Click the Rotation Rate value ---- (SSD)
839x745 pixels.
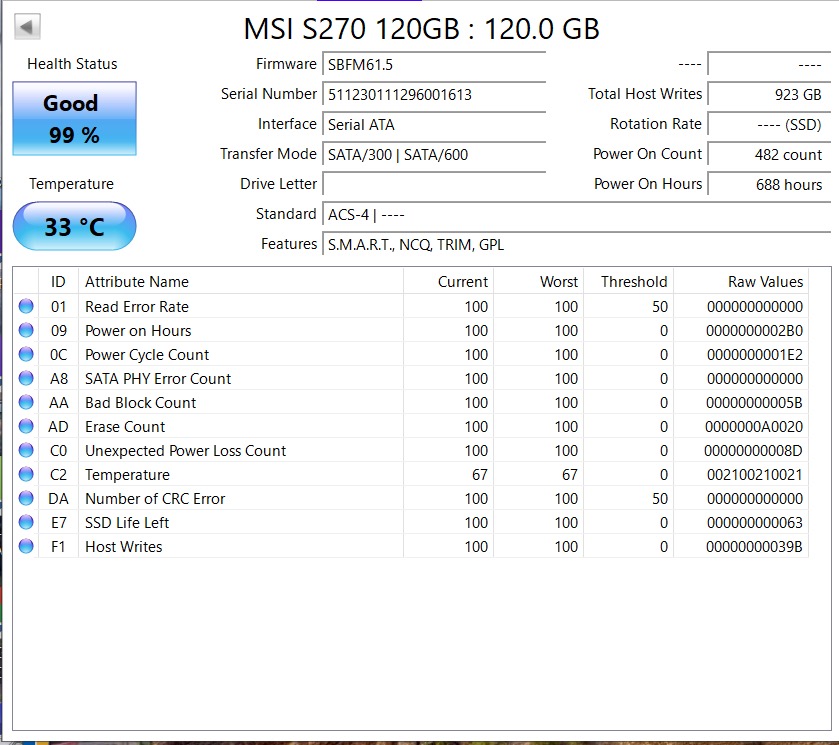click(769, 124)
